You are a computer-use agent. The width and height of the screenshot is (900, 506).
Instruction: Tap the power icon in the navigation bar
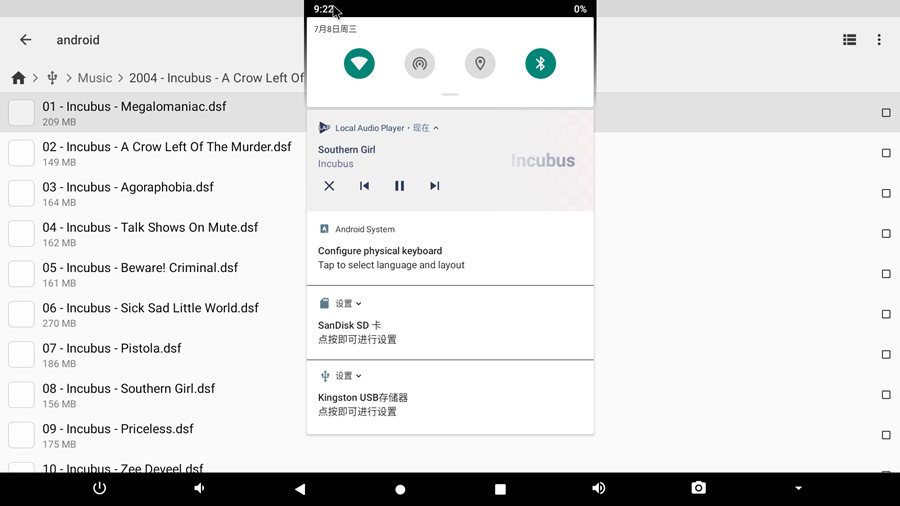(99, 488)
